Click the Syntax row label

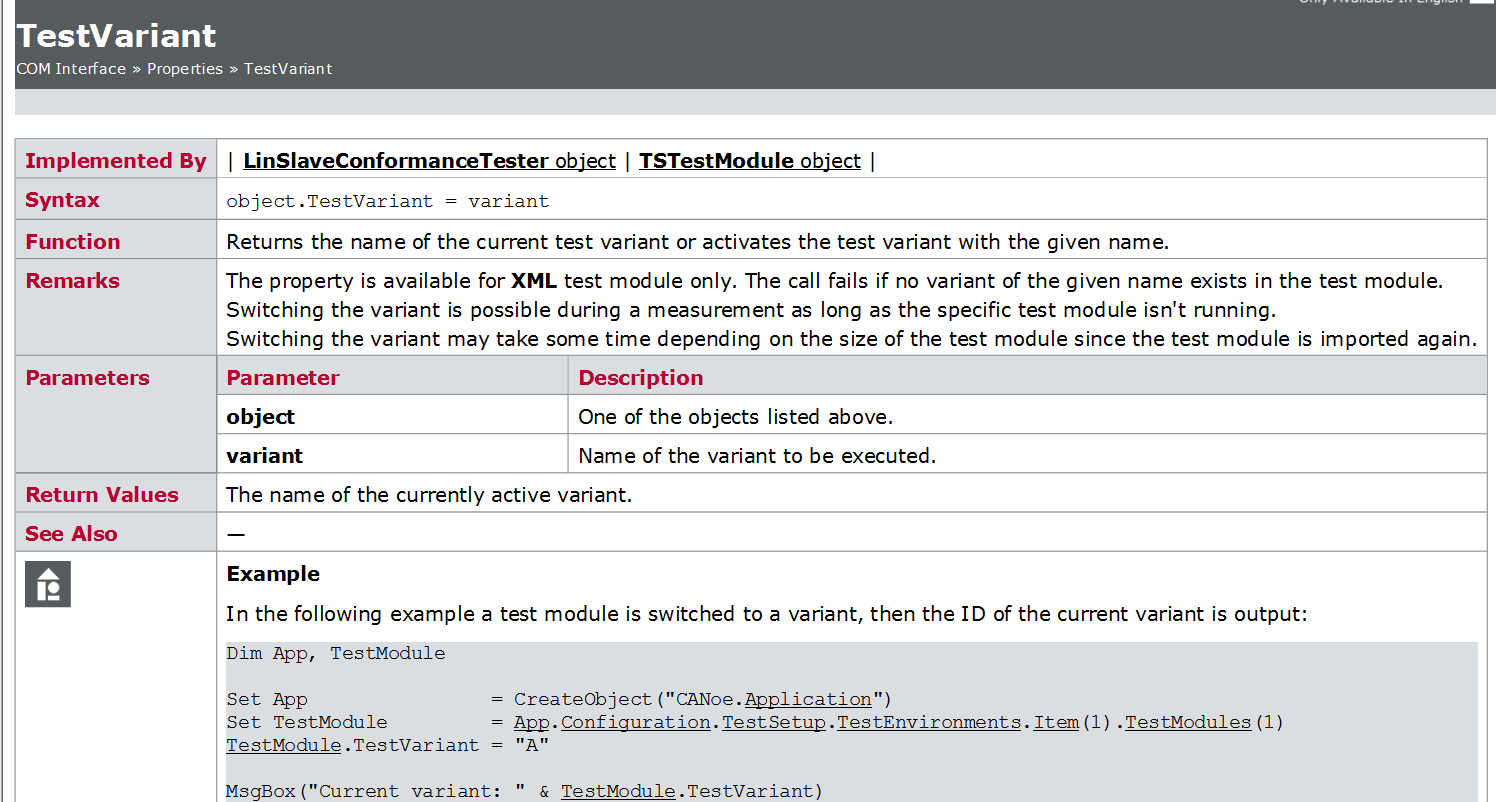click(x=62, y=199)
